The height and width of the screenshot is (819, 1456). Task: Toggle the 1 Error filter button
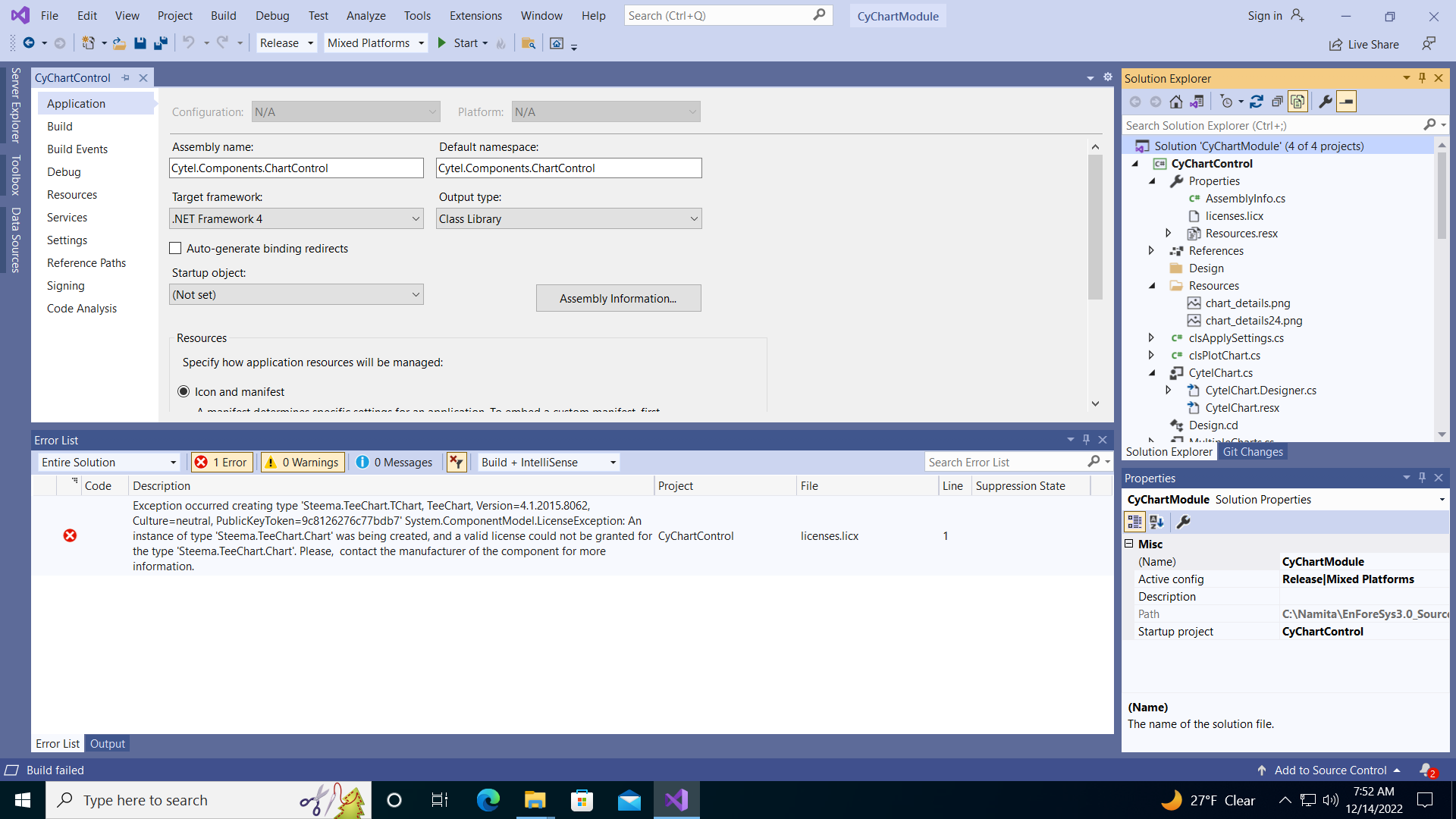click(x=221, y=462)
